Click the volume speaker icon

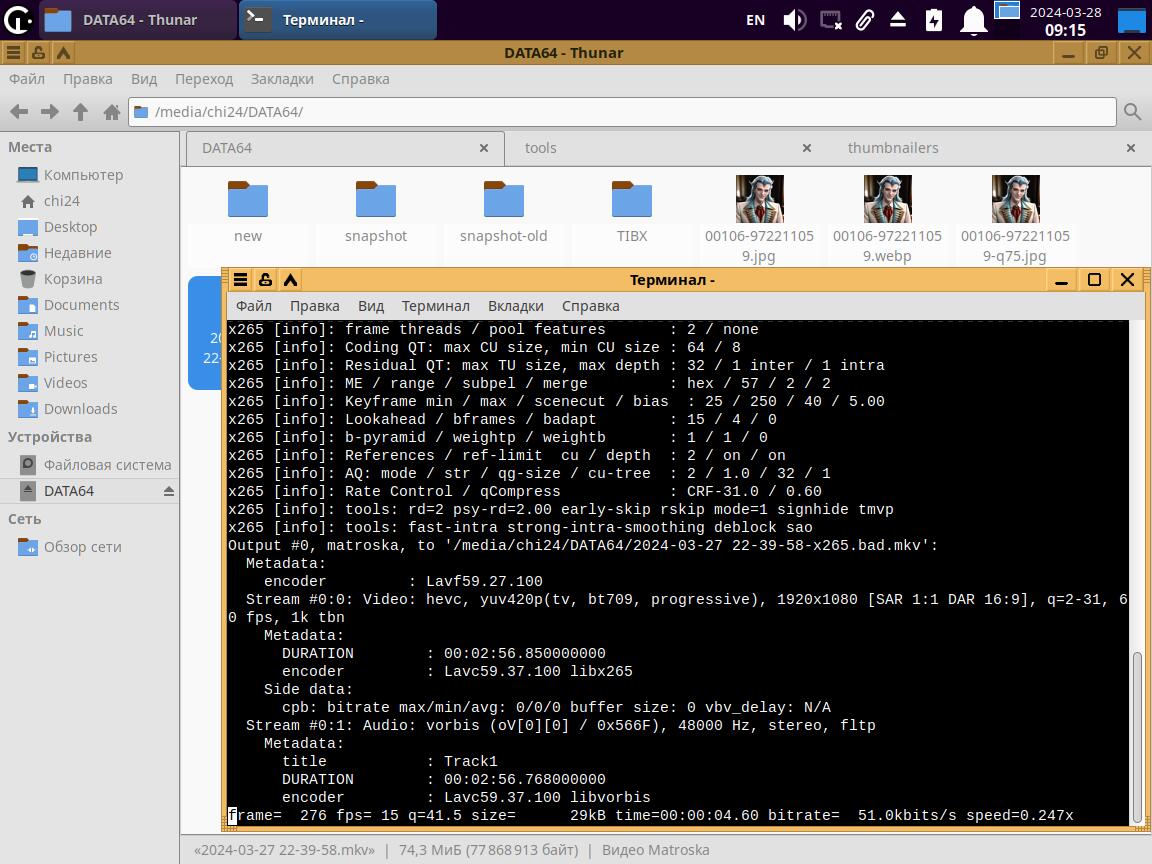click(794, 20)
